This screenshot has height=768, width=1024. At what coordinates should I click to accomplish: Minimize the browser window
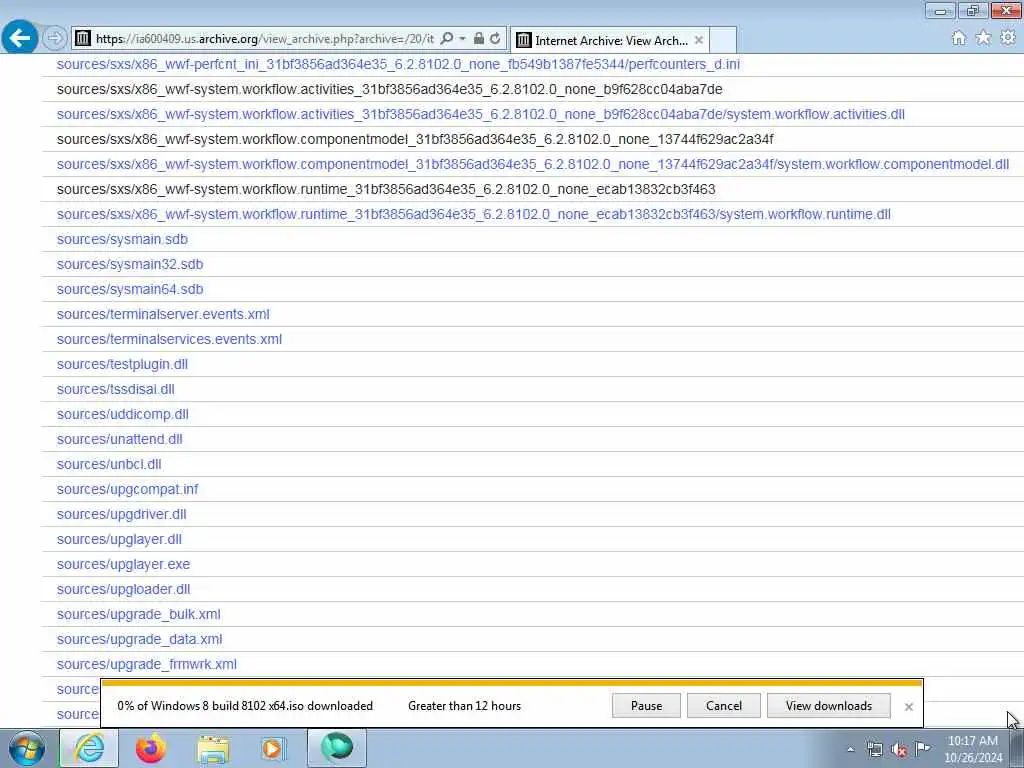pos(940,10)
